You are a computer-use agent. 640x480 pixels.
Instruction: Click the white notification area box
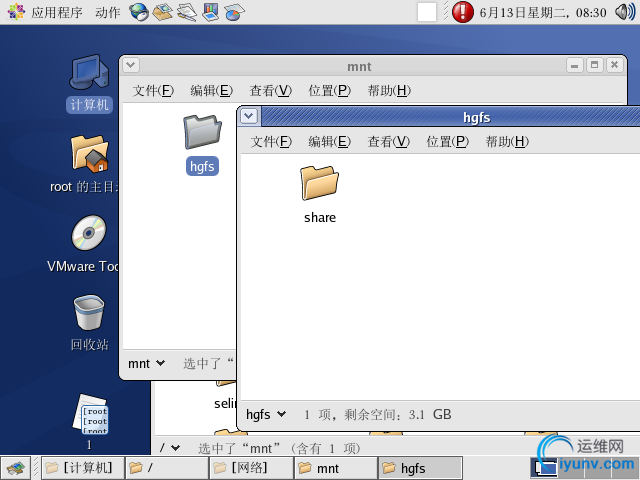427,12
